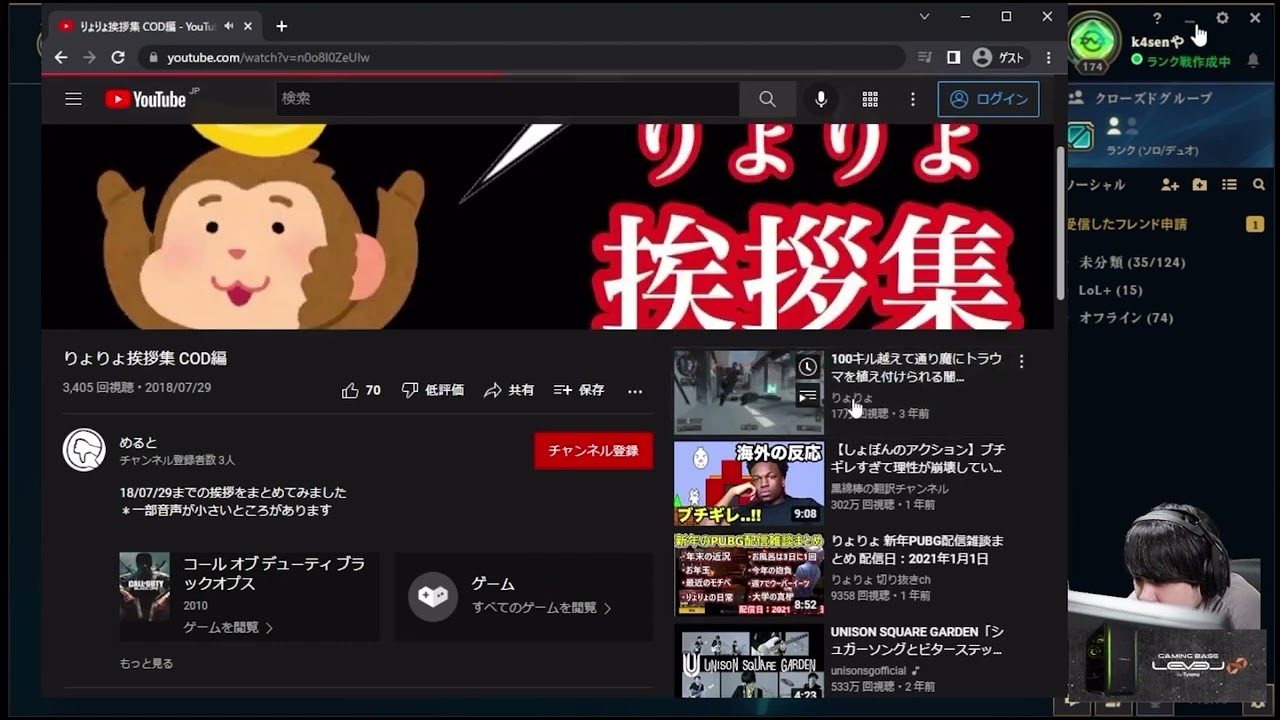This screenshot has height=720, width=1280.
Task: Add friend in LoL social panel
Action: pos(1170,185)
